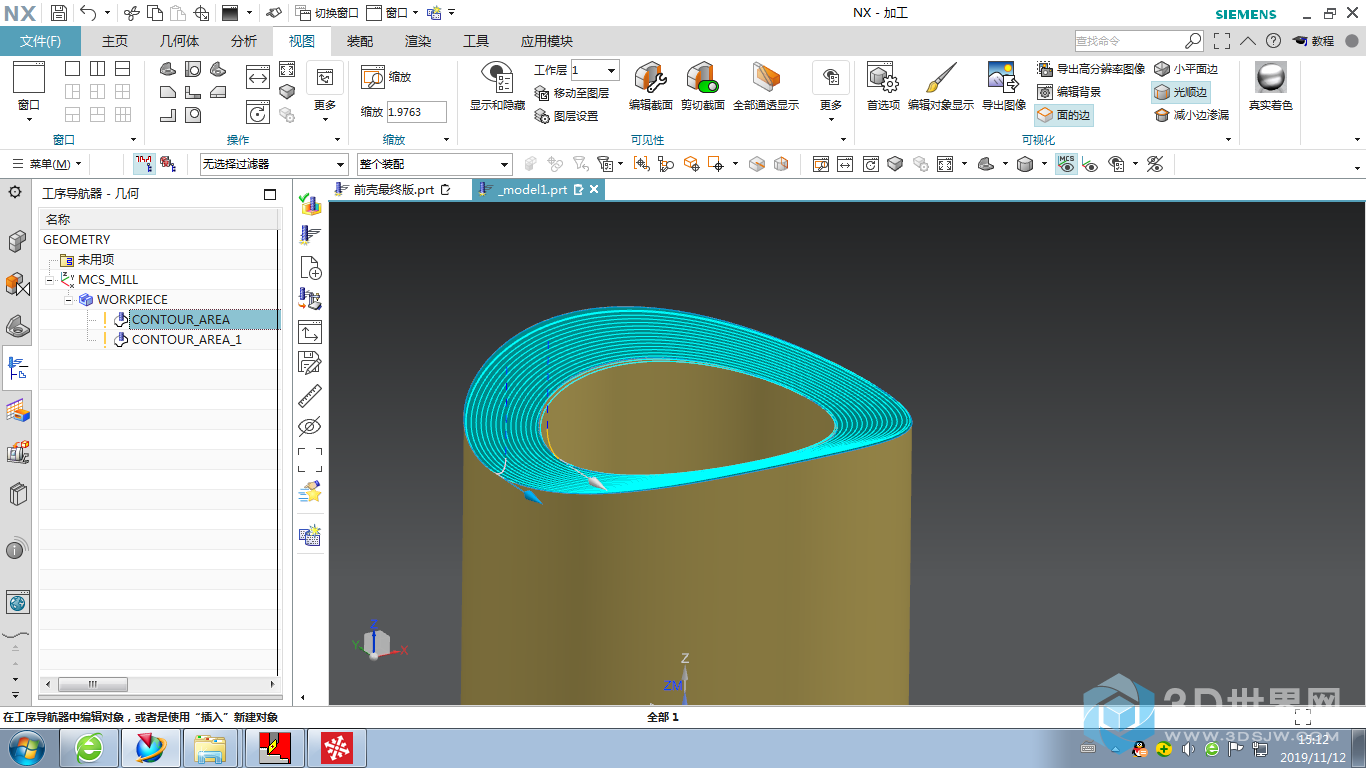Image resolution: width=1366 pixels, height=768 pixels.
Task: Click 编辑截面 (Edit Section) icon
Action: coord(650,86)
